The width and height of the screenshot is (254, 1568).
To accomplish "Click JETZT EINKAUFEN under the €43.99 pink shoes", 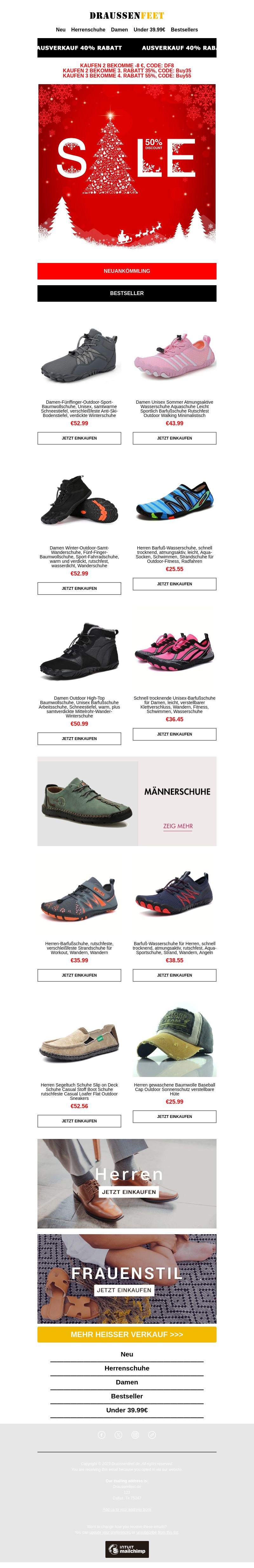I will [x=174, y=438].
